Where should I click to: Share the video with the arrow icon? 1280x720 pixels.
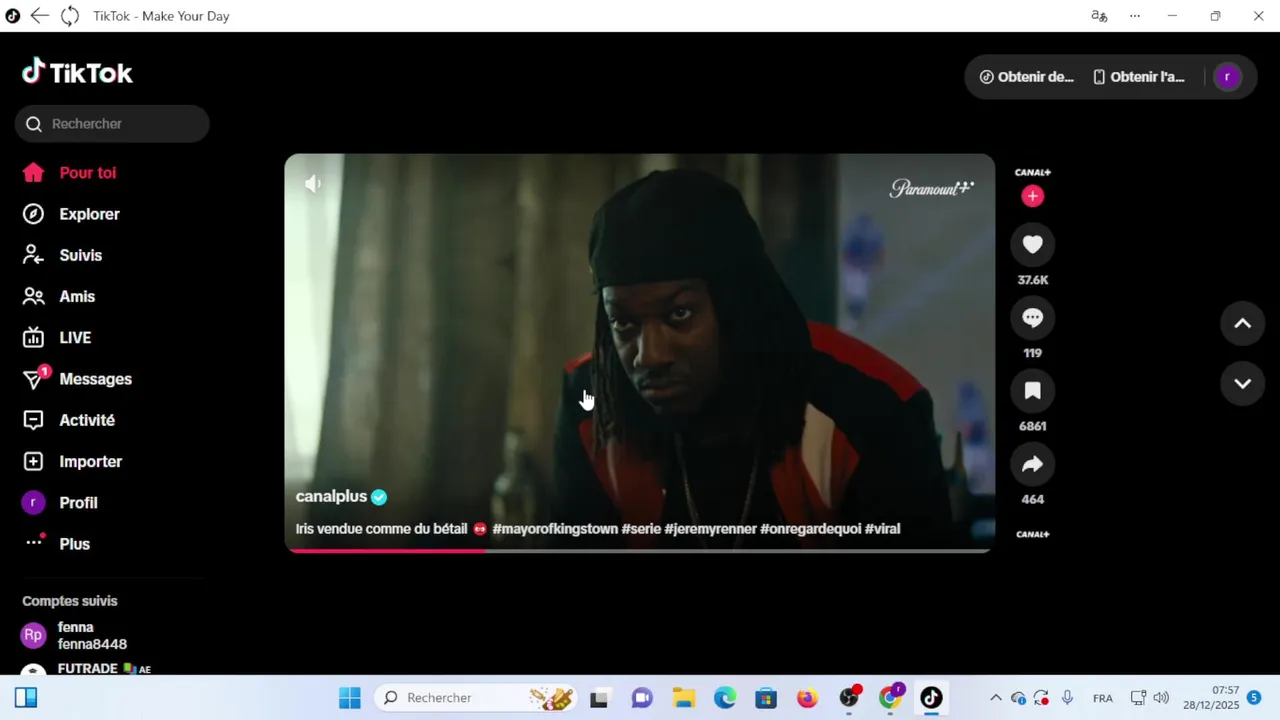1033,464
